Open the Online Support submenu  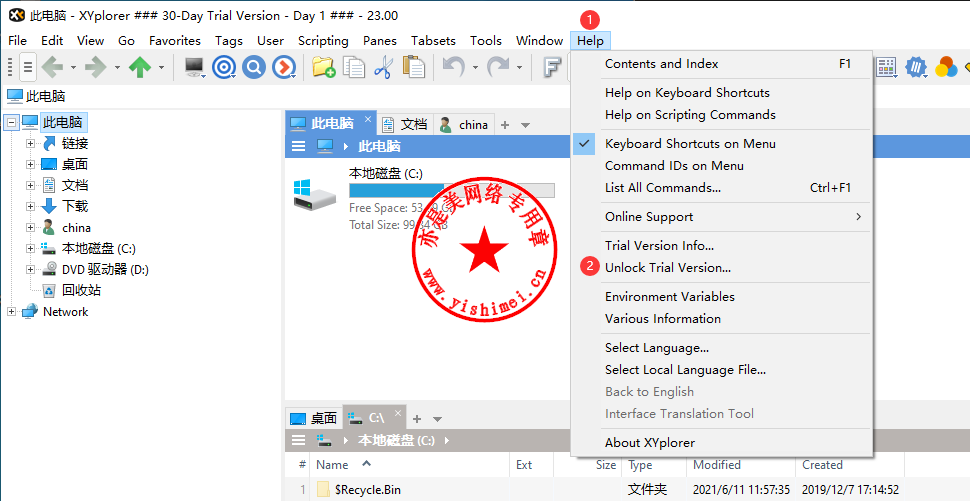click(721, 216)
